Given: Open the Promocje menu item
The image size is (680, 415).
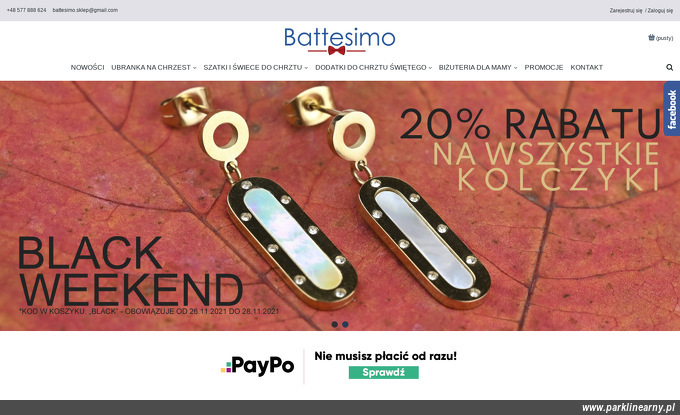Looking at the screenshot, I should pos(543,67).
